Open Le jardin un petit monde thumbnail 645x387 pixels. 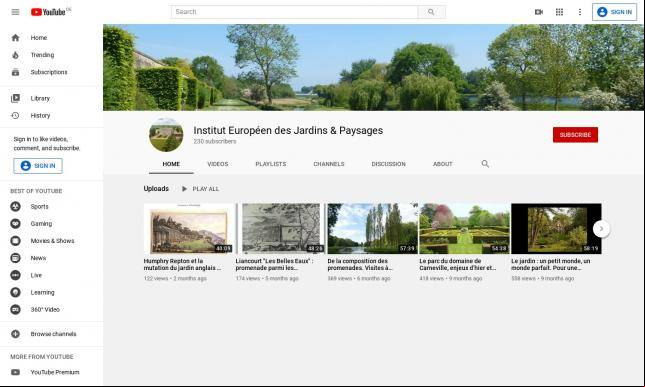tap(556, 228)
